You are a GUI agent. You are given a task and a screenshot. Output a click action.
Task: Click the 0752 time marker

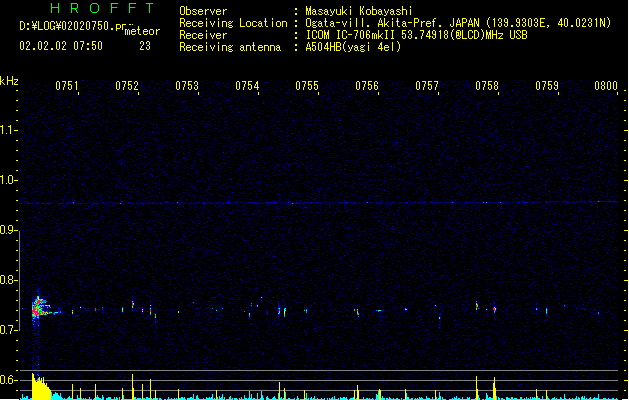click(127, 86)
